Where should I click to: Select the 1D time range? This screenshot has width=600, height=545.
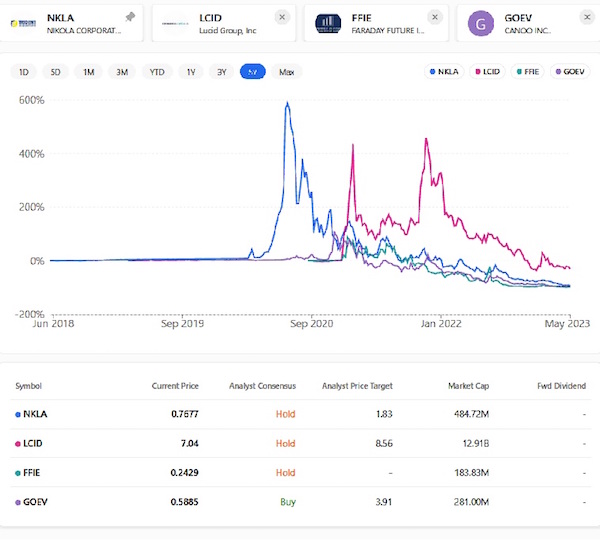click(24, 72)
